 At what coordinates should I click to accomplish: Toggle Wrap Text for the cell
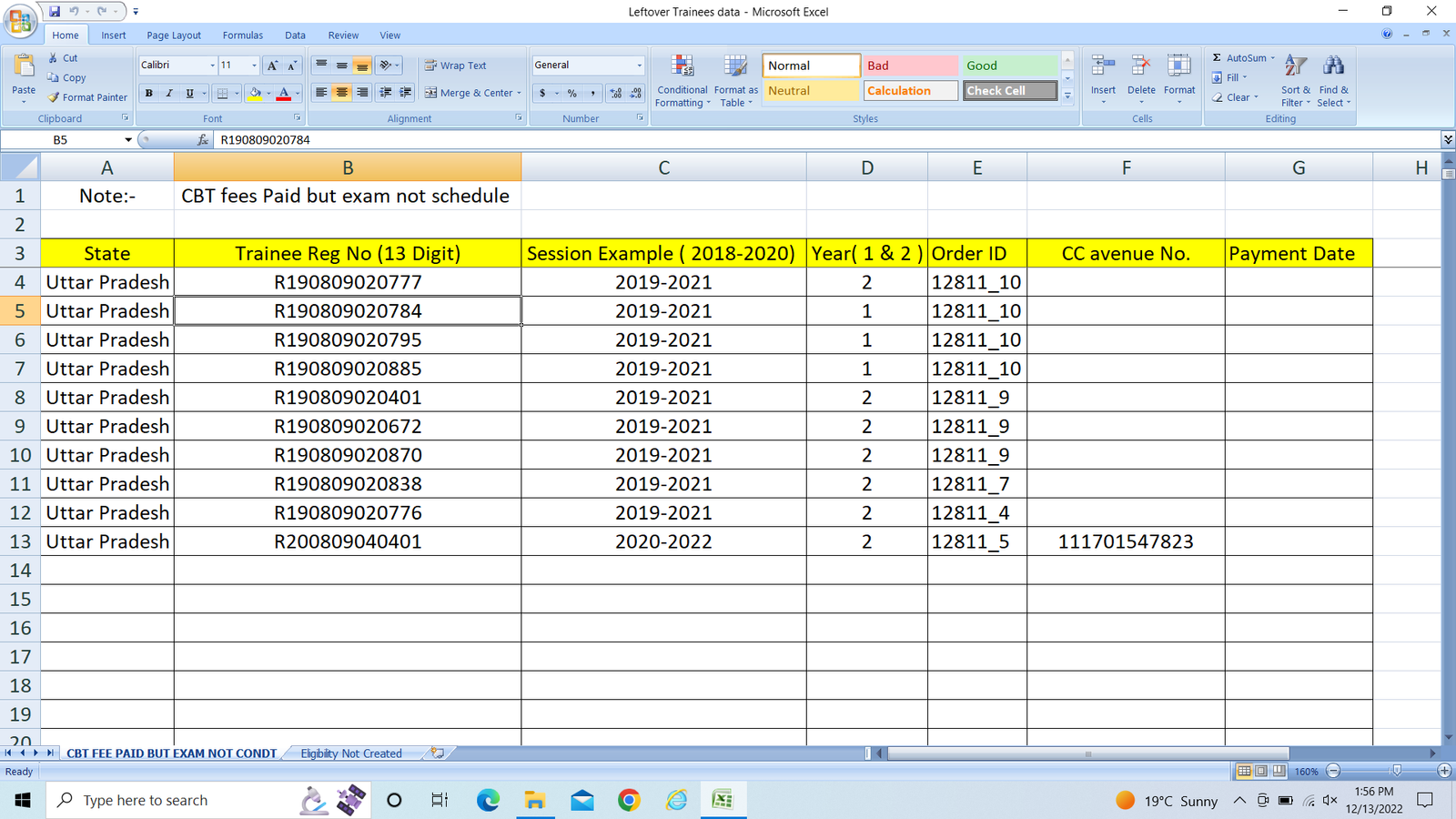click(x=456, y=66)
